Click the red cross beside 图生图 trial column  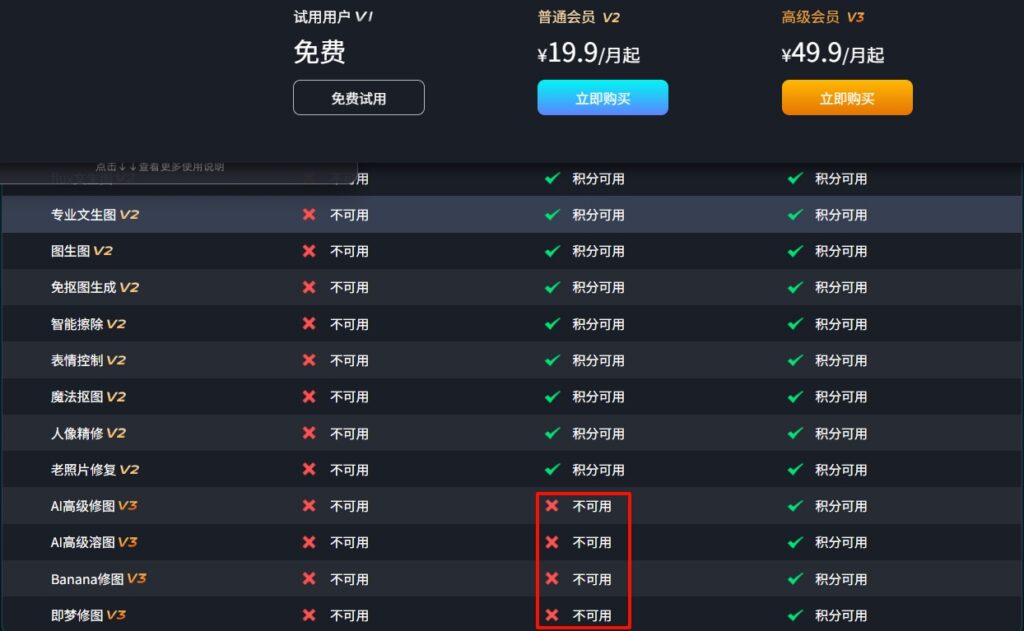308,251
